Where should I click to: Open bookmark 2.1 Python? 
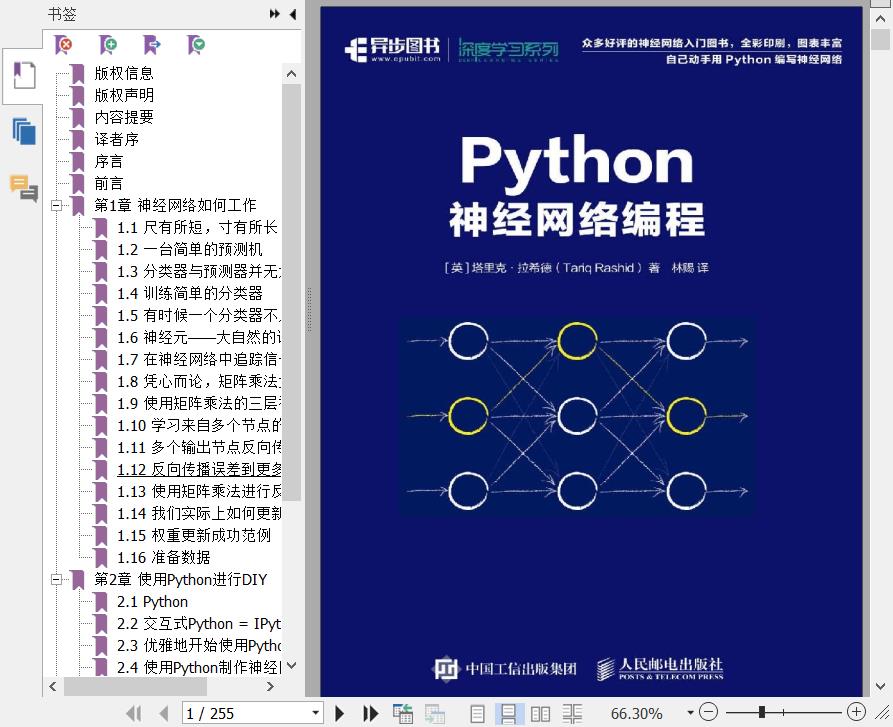point(152,602)
